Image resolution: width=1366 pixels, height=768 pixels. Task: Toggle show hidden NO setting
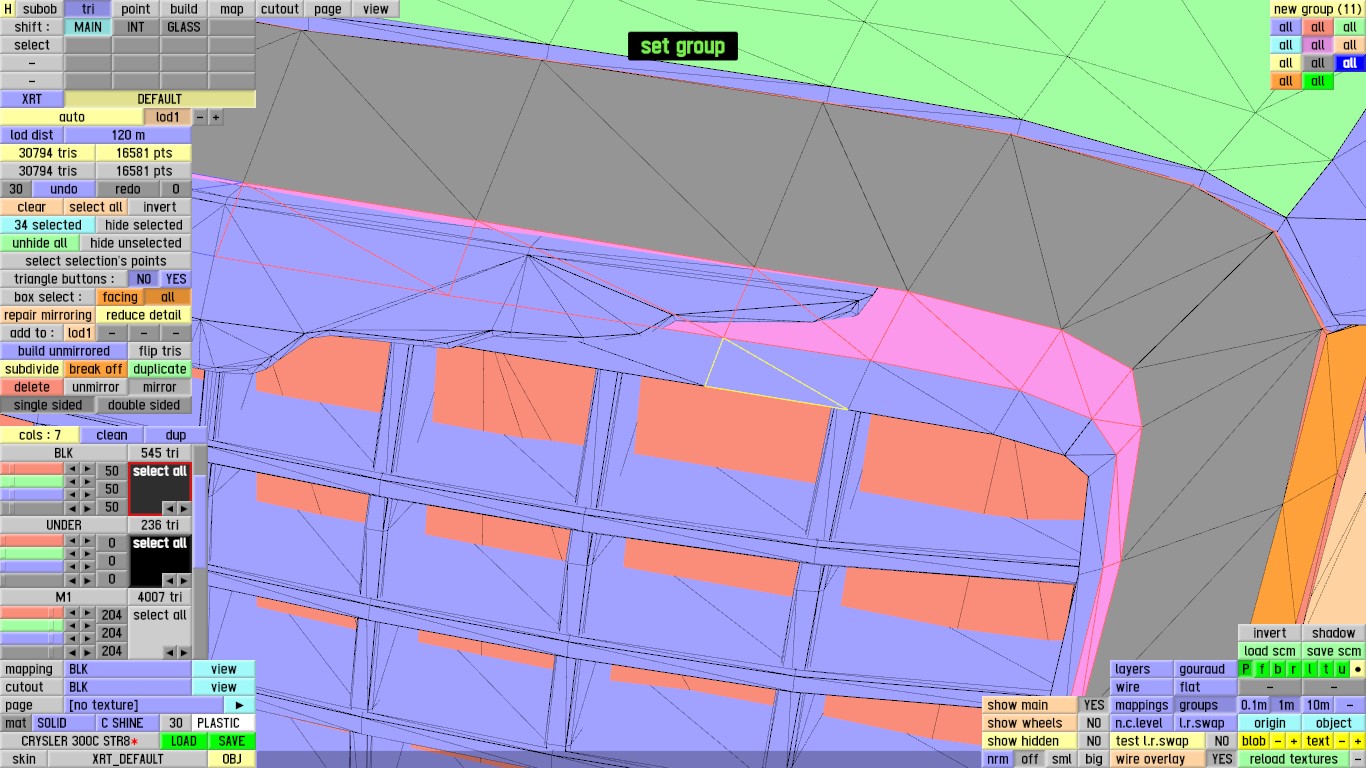(1094, 741)
